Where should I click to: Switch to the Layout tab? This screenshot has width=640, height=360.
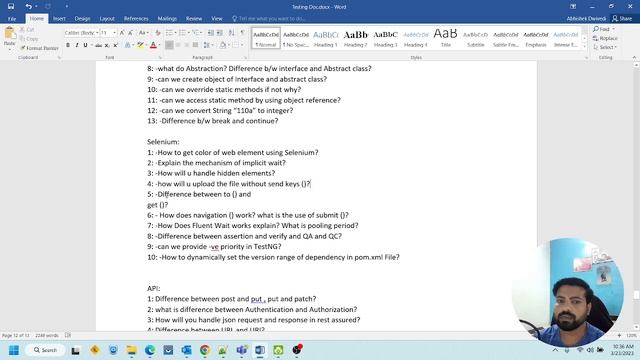point(107,19)
